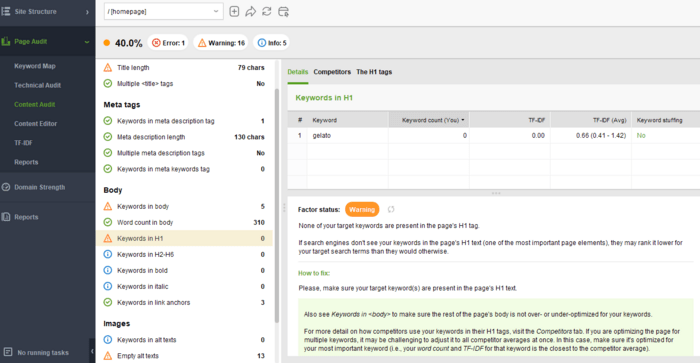The image size is (700, 363).
Task: Collapse the Page Audit section chevron
Action: [87, 42]
